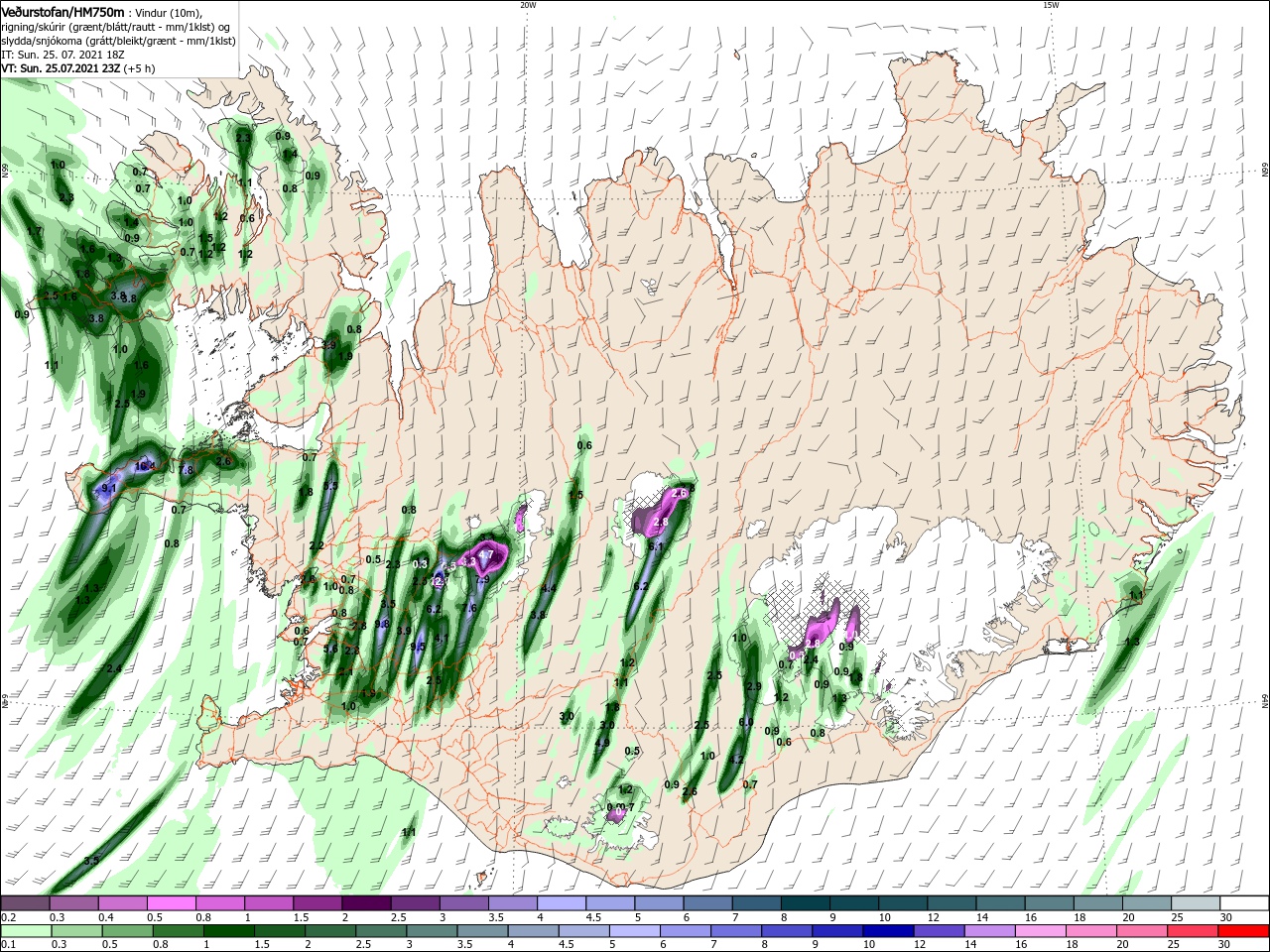This screenshot has height=952, width=1270.
Task: Pick the grey-green swatch between 3 and 3.5, lower legend row
Action: pyautogui.click(x=432, y=930)
